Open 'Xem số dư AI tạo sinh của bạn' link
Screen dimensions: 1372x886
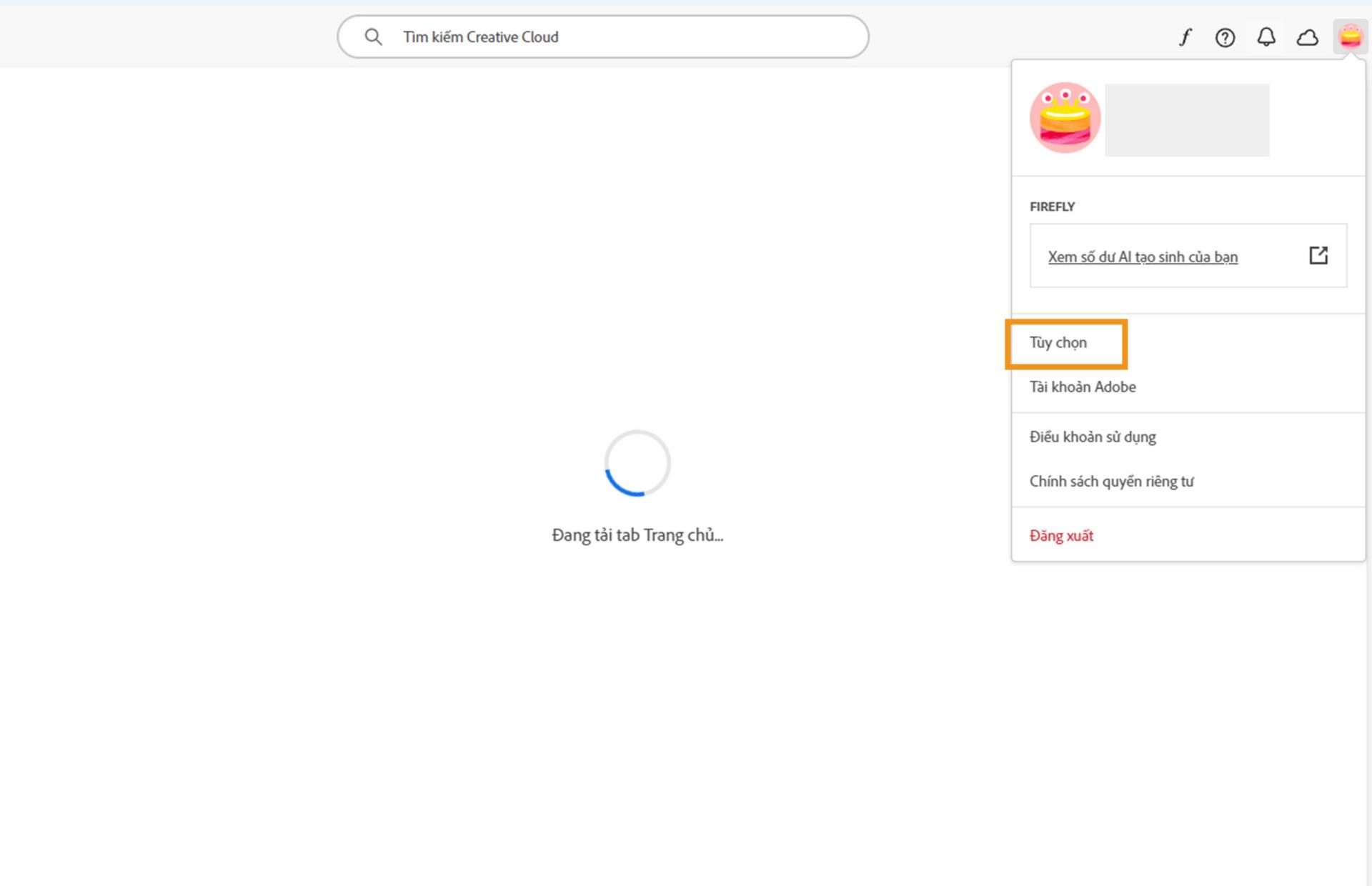[x=1142, y=257]
